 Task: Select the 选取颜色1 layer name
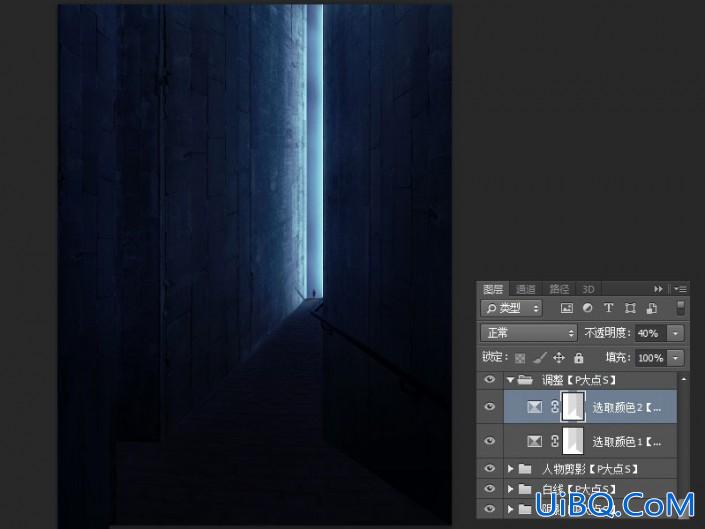click(627, 442)
